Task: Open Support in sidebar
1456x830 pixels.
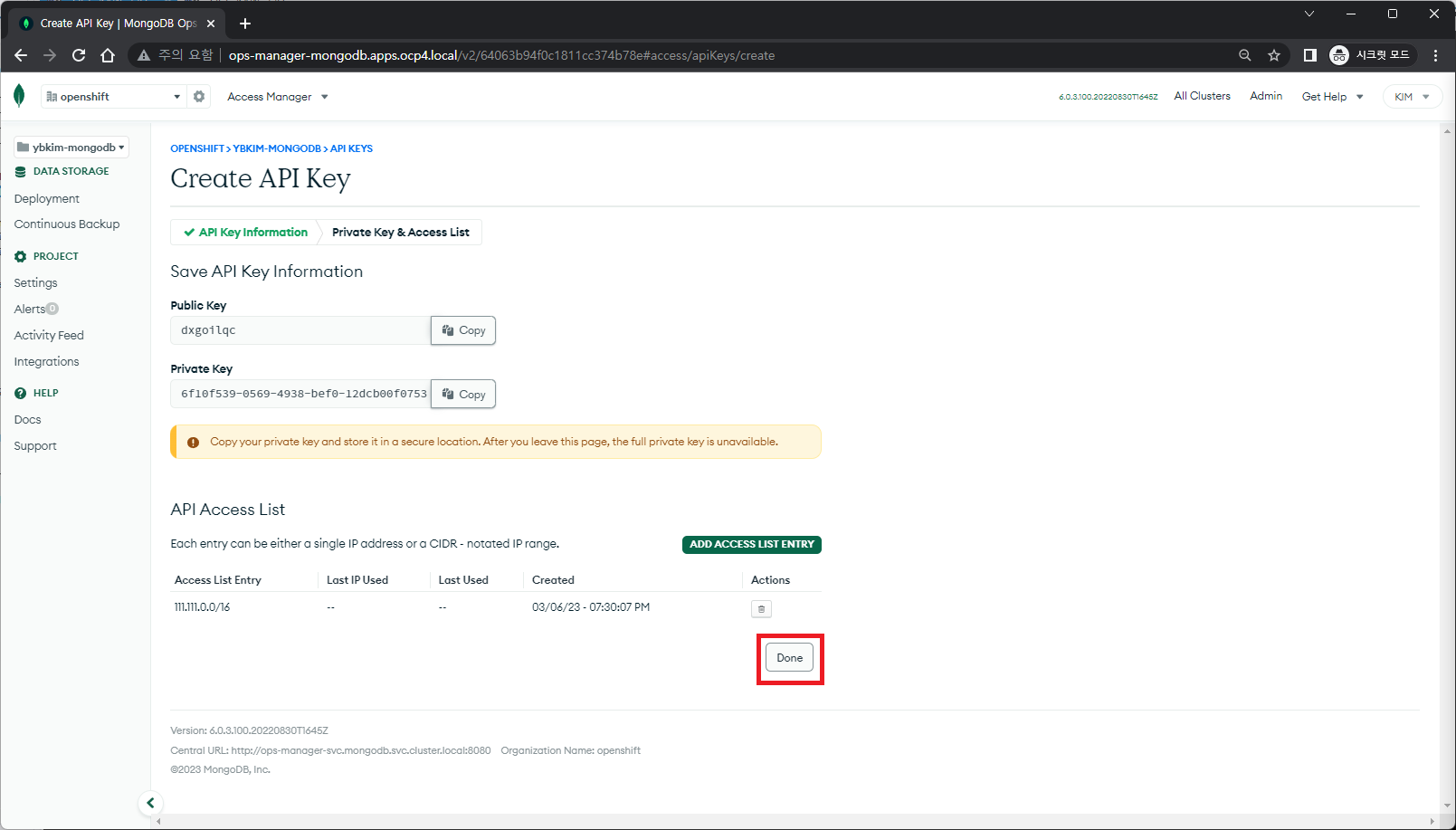Action: click(x=35, y=446)
